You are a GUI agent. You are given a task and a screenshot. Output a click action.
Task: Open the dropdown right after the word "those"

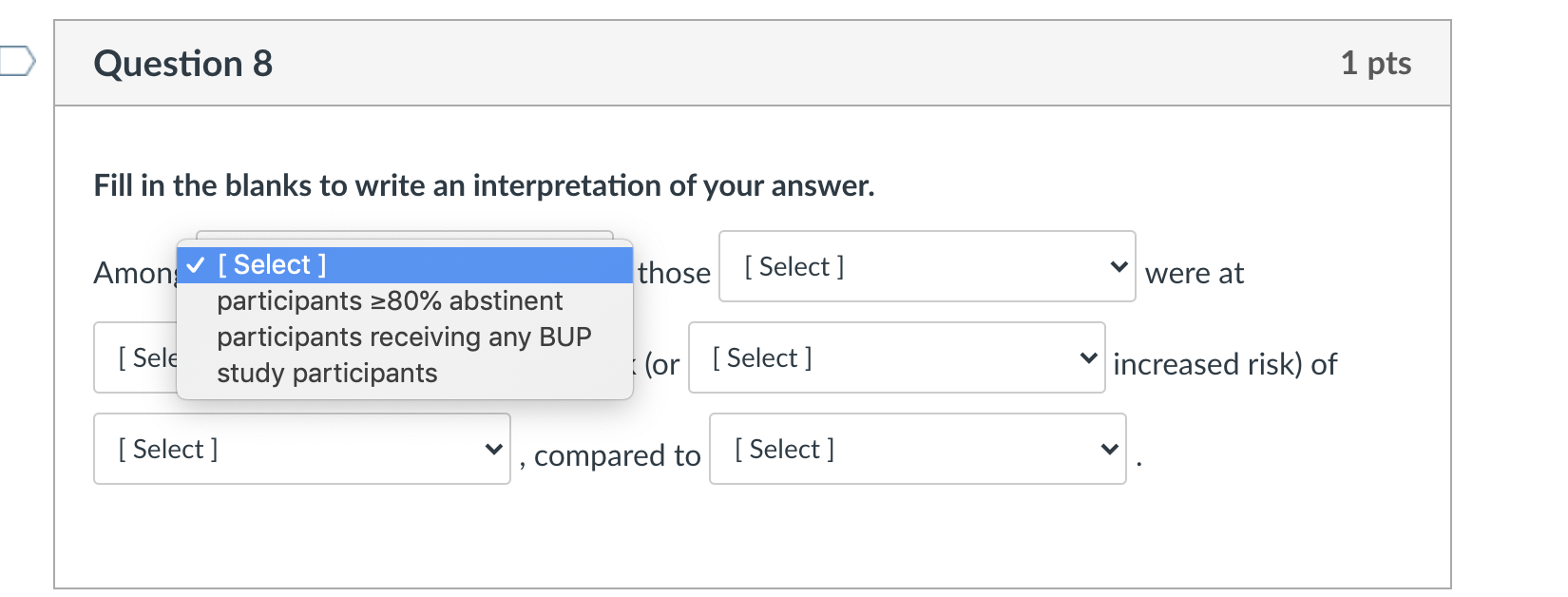coord(926,267)
